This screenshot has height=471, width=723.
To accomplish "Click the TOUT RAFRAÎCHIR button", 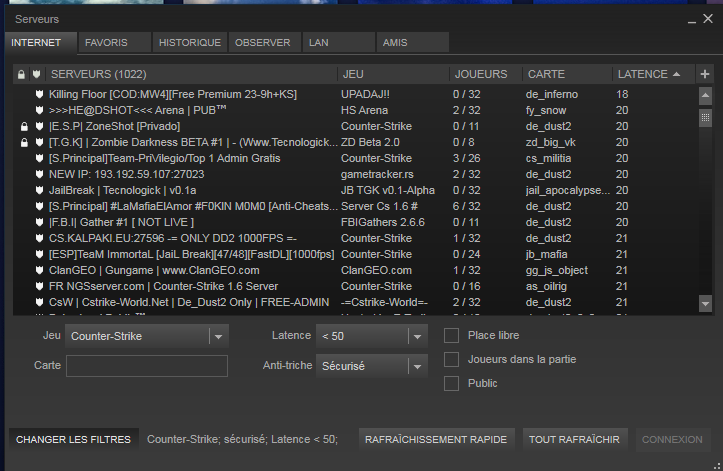I will point(574,440).
